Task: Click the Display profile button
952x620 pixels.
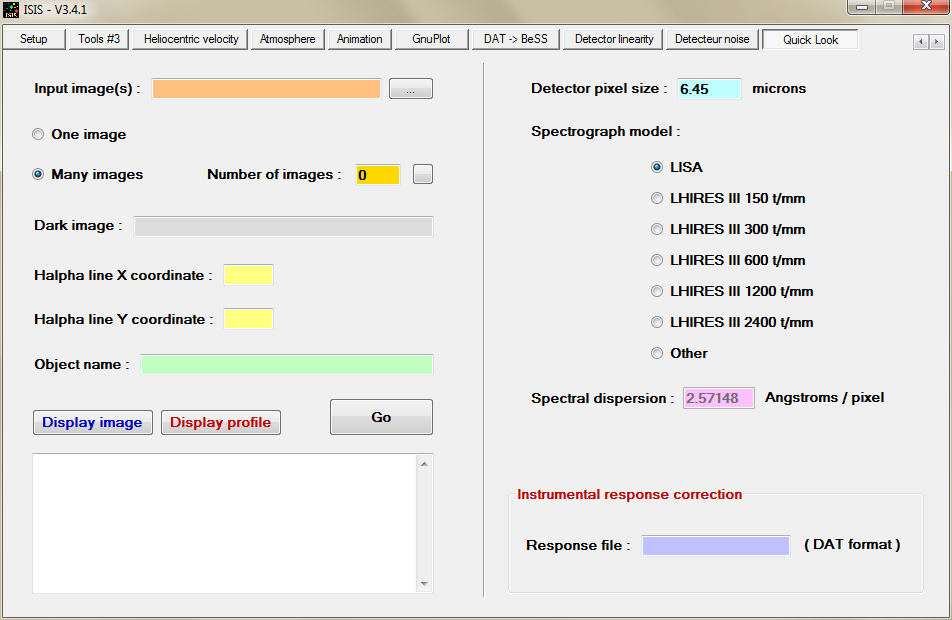Action: pos(220,422)
